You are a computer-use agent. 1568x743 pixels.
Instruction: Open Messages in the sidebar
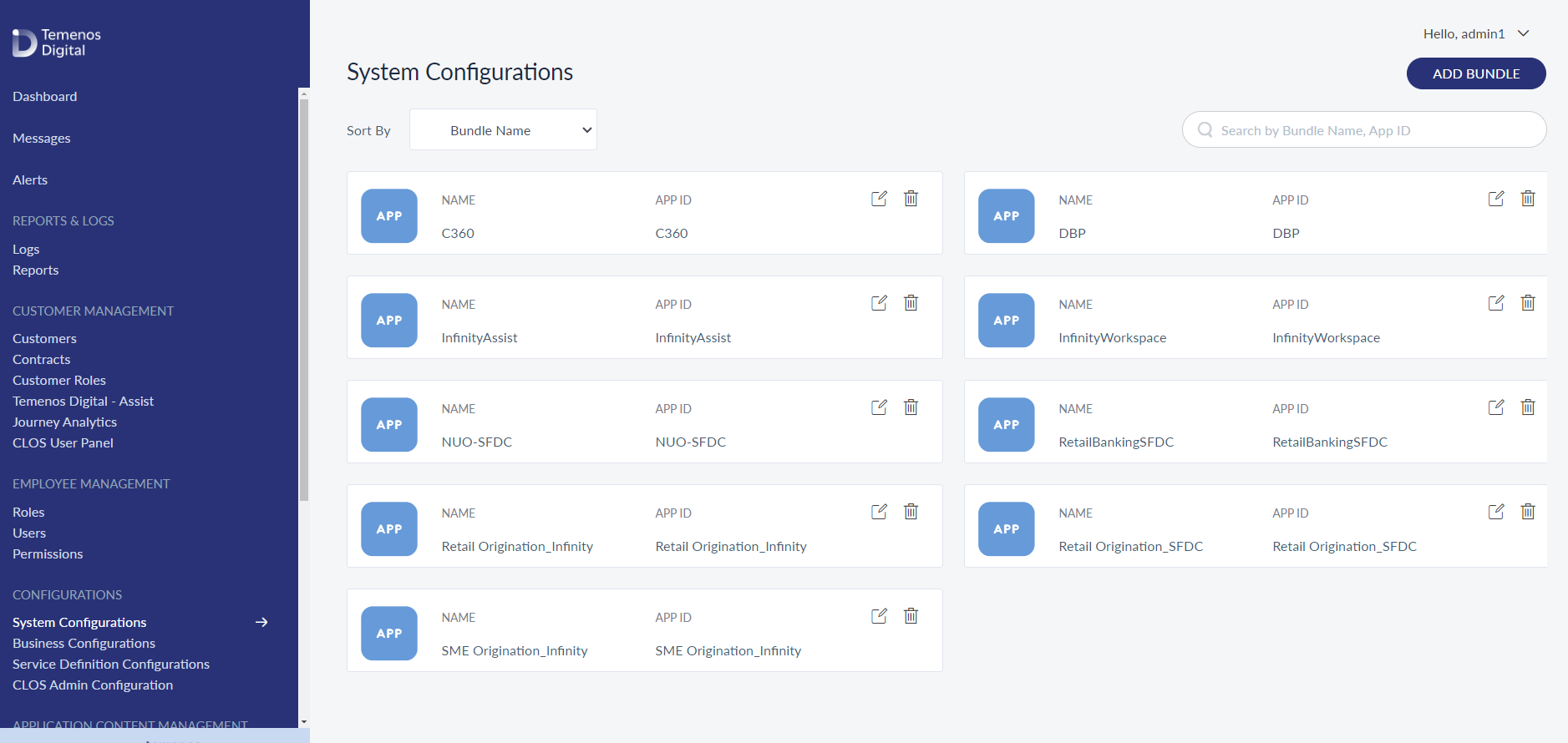[x=42, y=139]
